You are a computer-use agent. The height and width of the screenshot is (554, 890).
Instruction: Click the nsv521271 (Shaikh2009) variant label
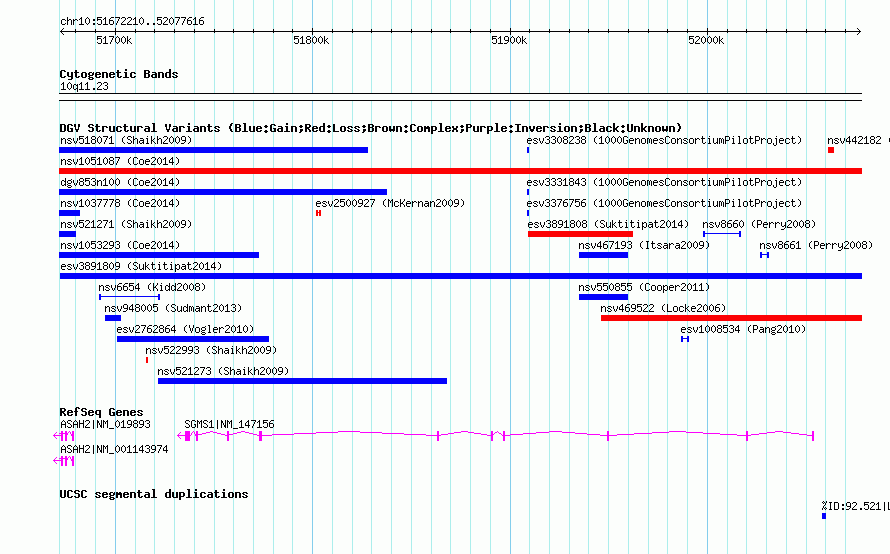[x=126, y=224]
